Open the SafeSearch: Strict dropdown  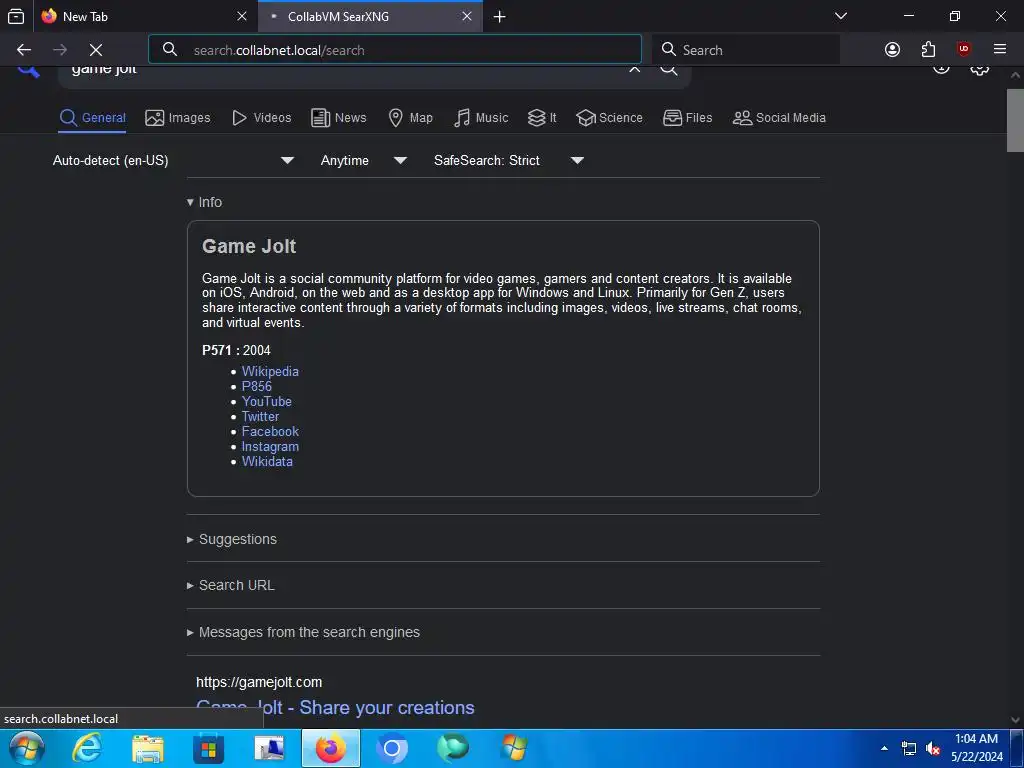pyautogui.click(x=508, y=160)
